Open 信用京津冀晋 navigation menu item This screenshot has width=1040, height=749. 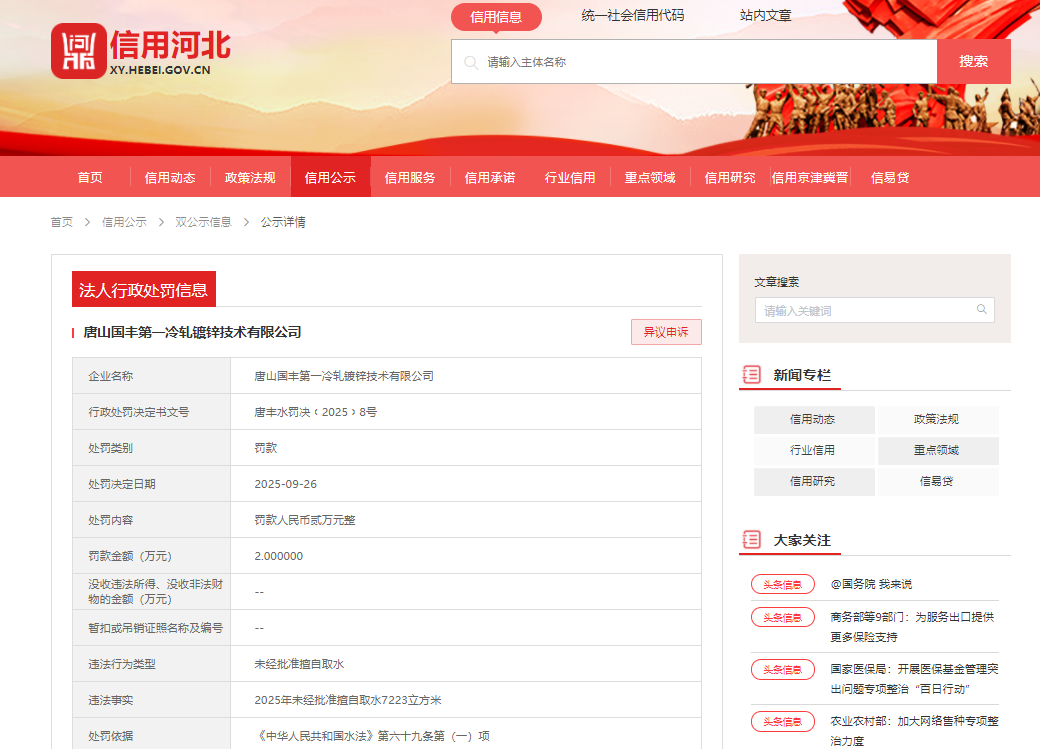[810, 177]
